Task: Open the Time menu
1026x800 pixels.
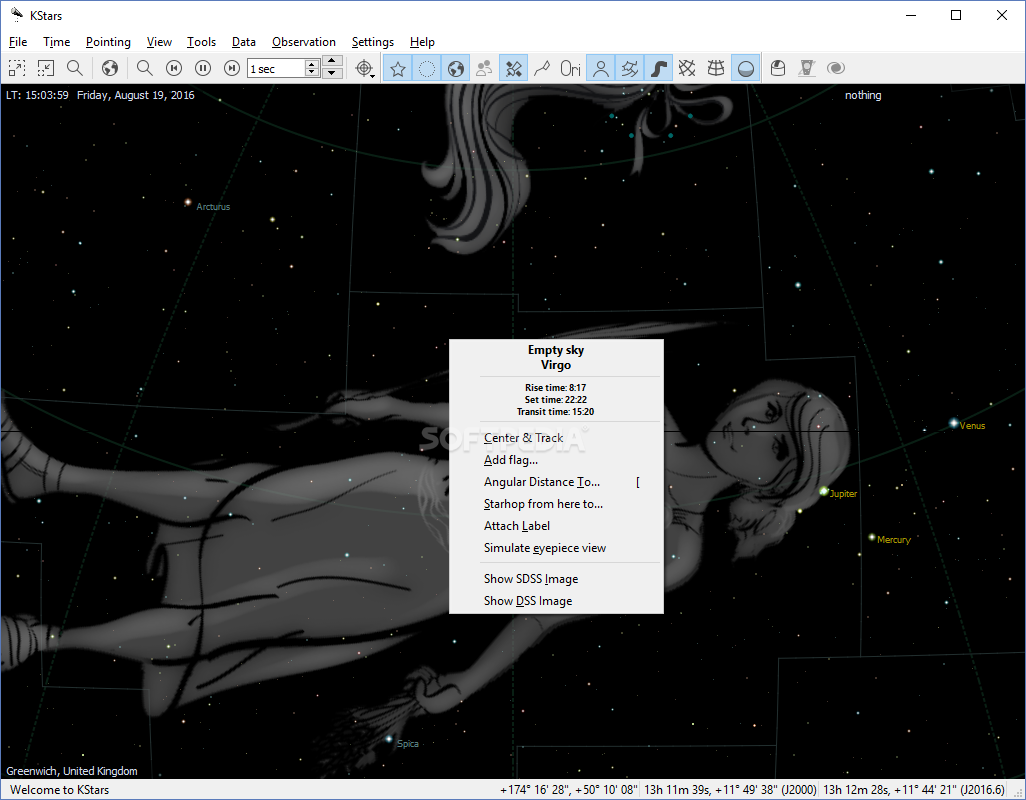Action: 56,42
